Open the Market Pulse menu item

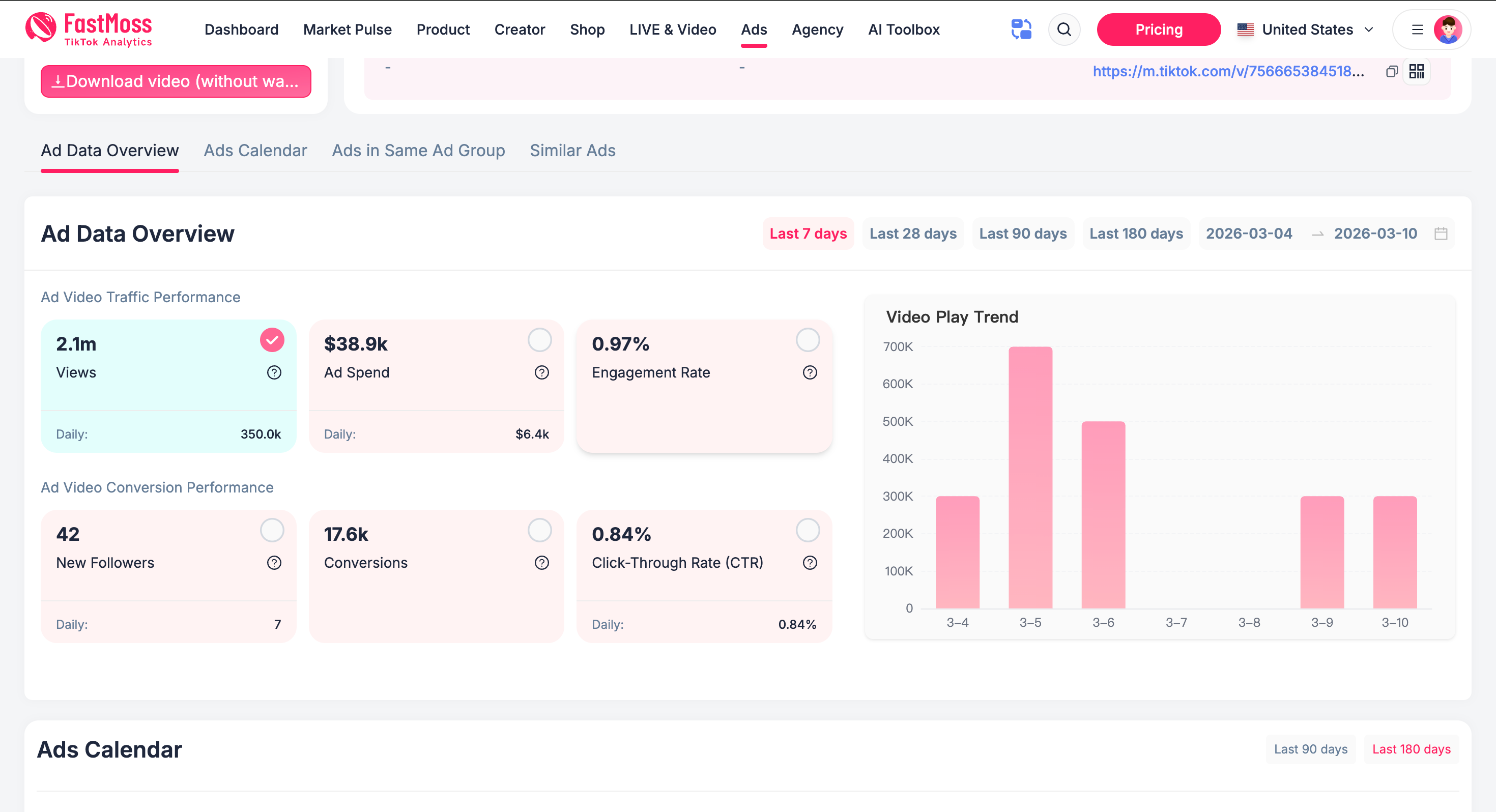[x=347, y=29]
